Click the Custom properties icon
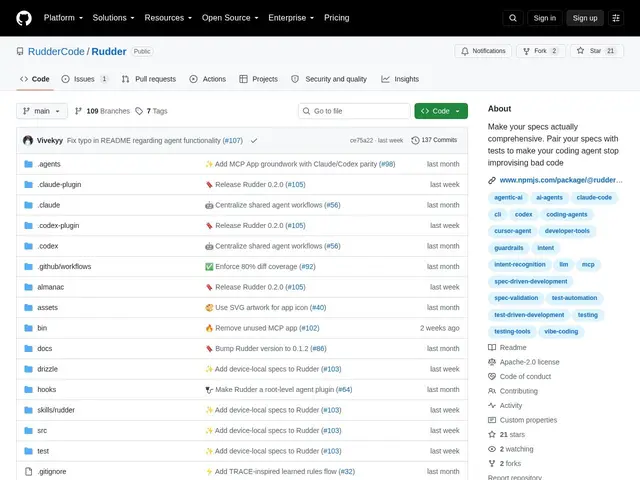This screenshot has width=640, height=480. point(492,420)
